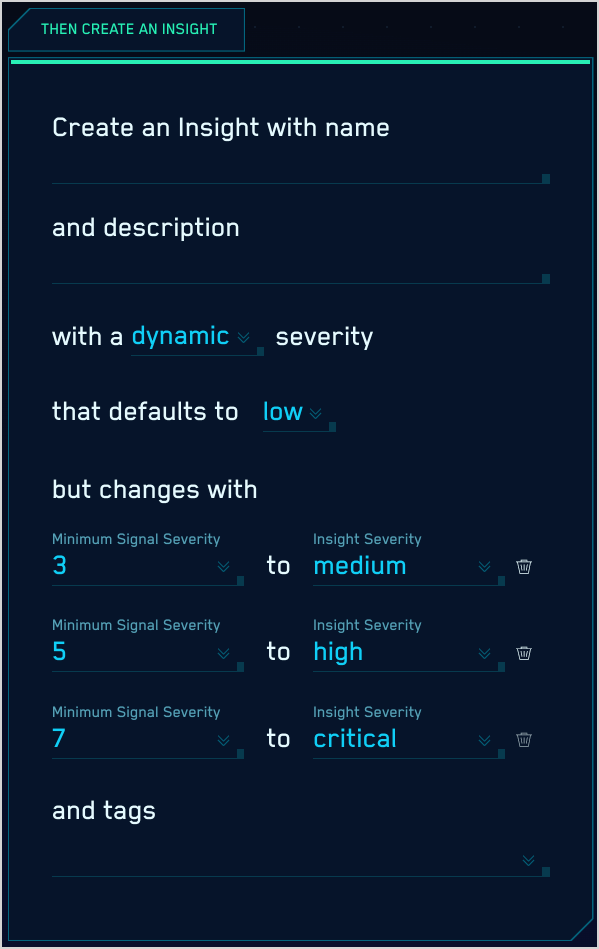Click the 'dynamic' severity text link
The image size is (599, 949).
click(x=179, y=337)
